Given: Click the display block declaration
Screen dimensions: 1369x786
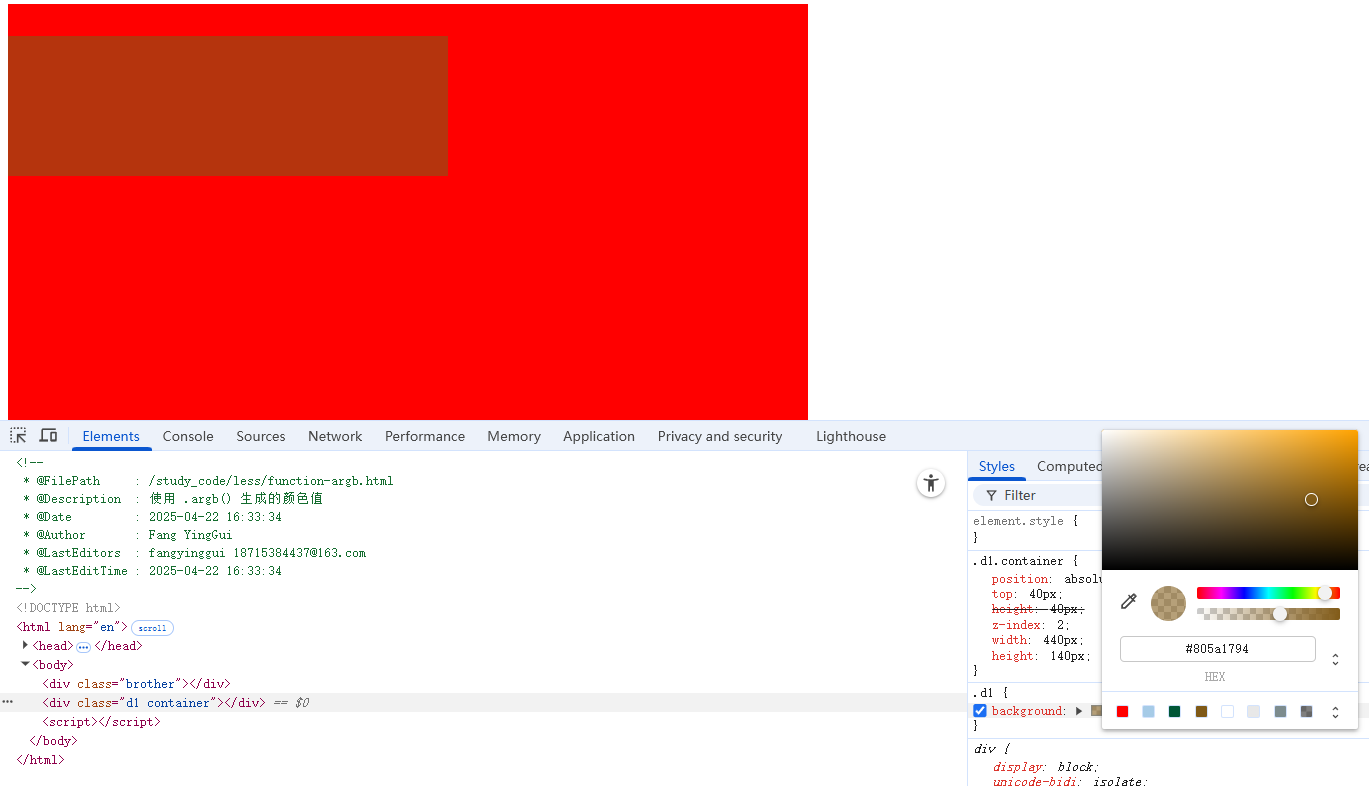Looking at the screenshot, I should click(1046, 767).
